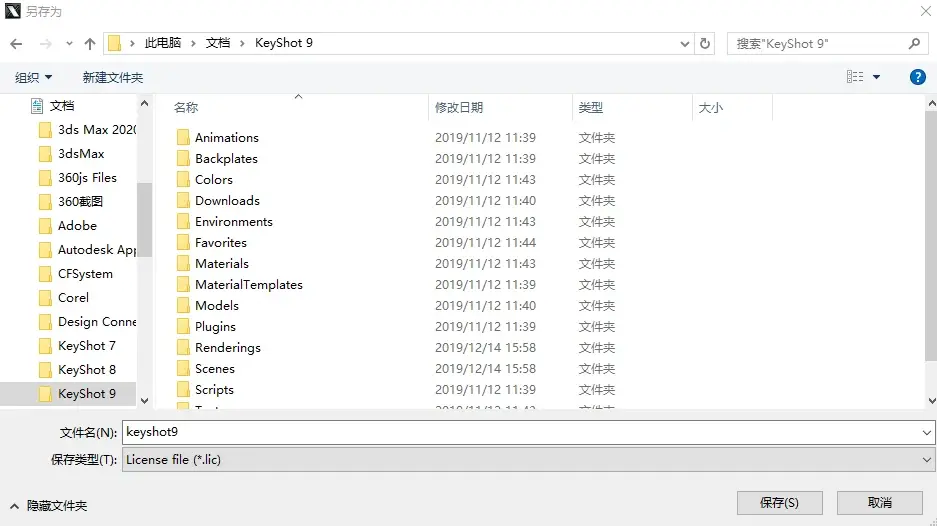Save the file with 保存(S)
Image resolution: width=937 pixels, height=526 pixels.
click(779, 503)
